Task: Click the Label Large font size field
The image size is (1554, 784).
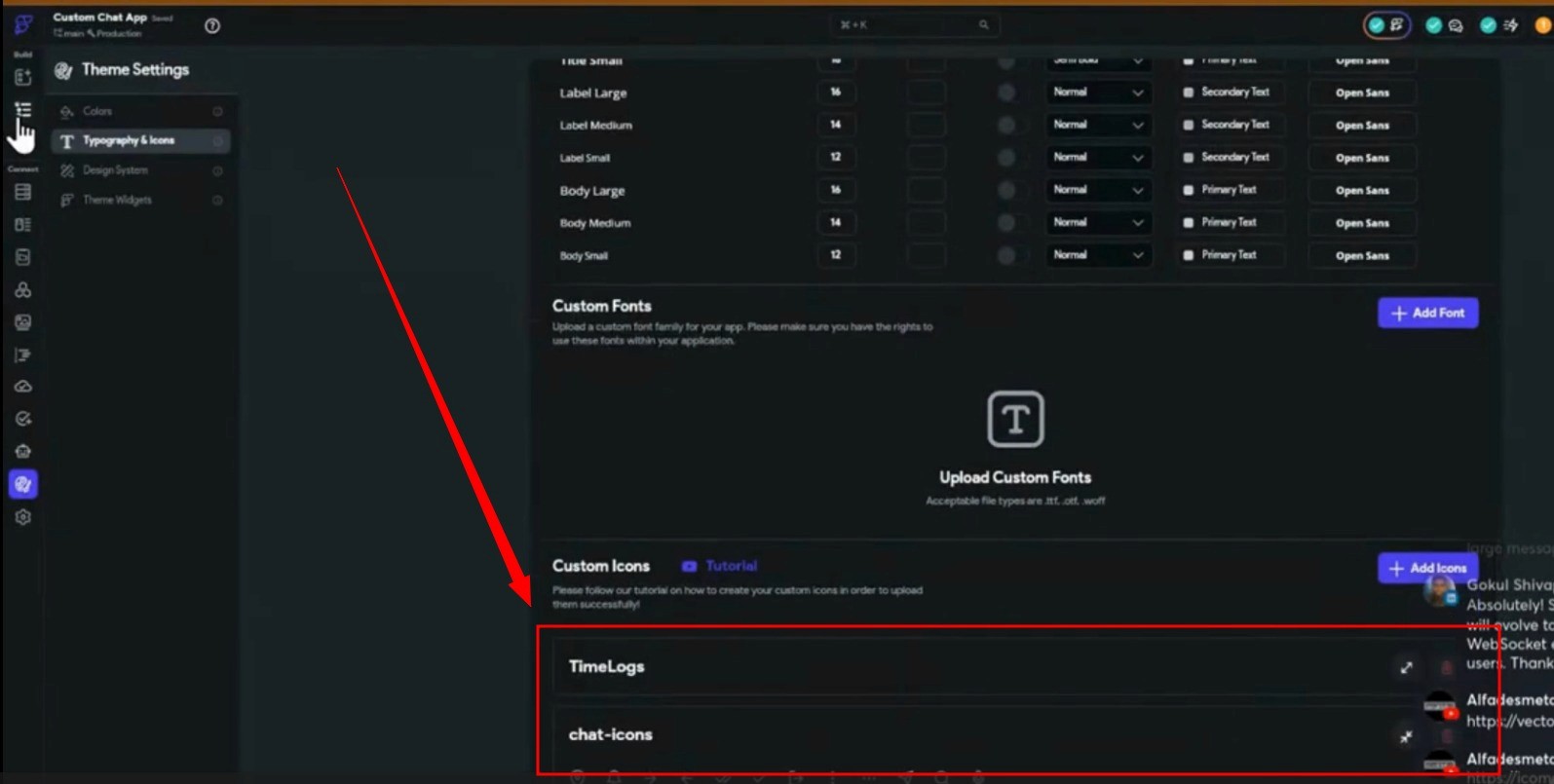Action: [x=835, y=93]
